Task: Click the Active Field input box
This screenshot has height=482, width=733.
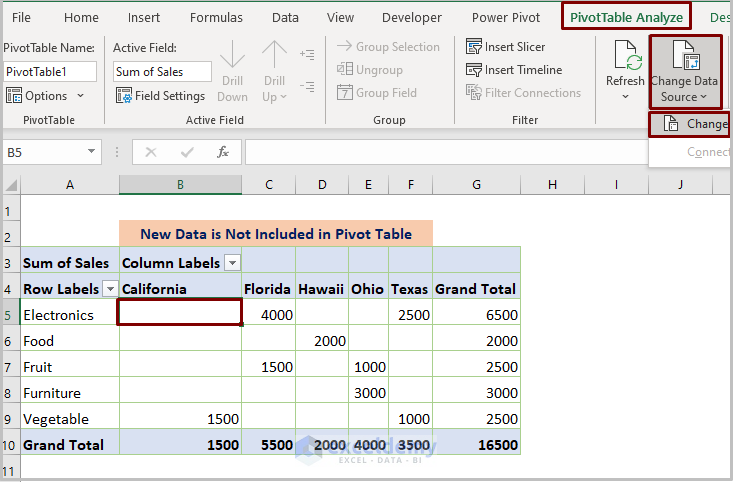Action: (x=161, y=71)
